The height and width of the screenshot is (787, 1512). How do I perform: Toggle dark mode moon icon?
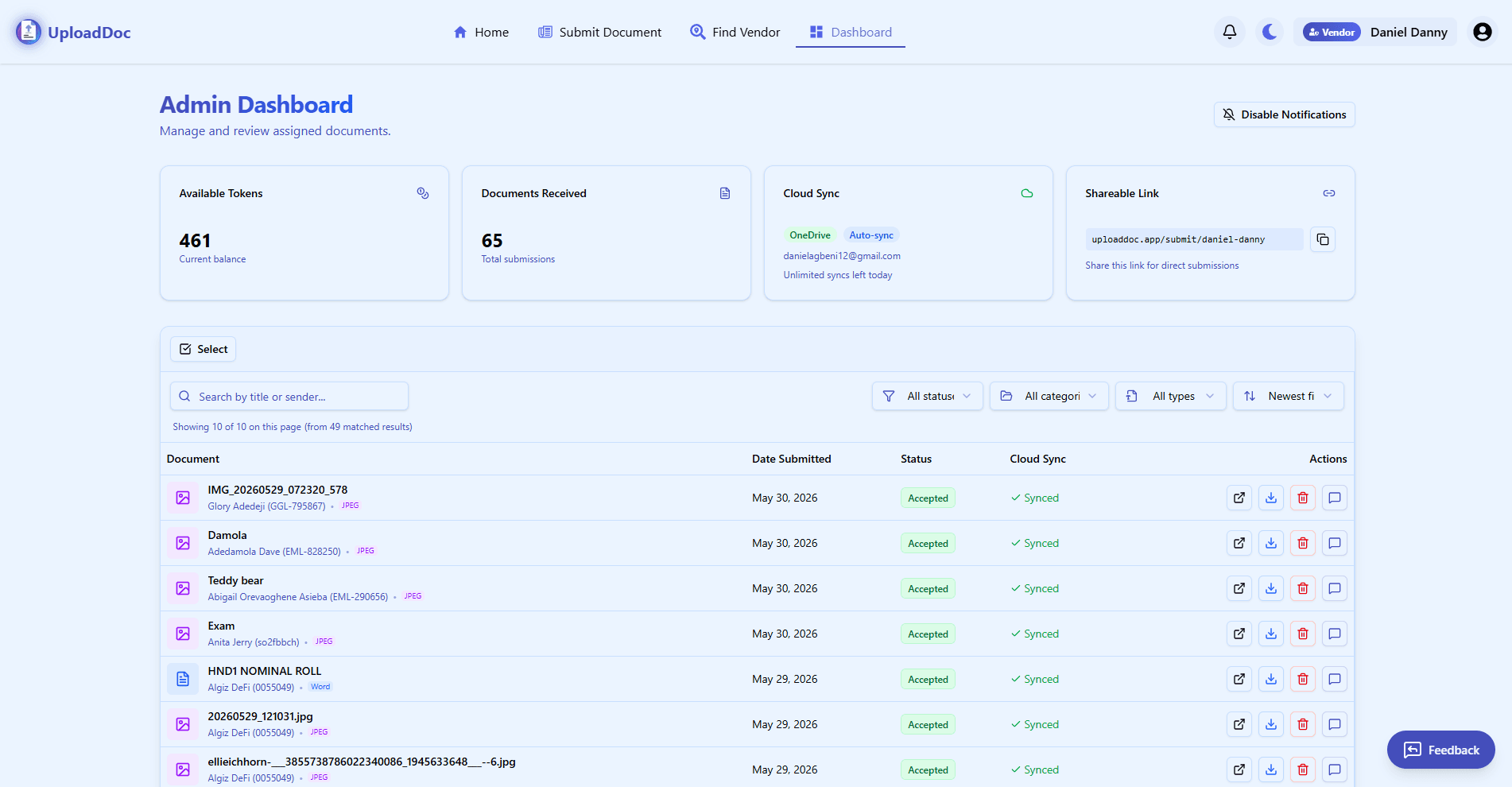(x=1270, y=32)
